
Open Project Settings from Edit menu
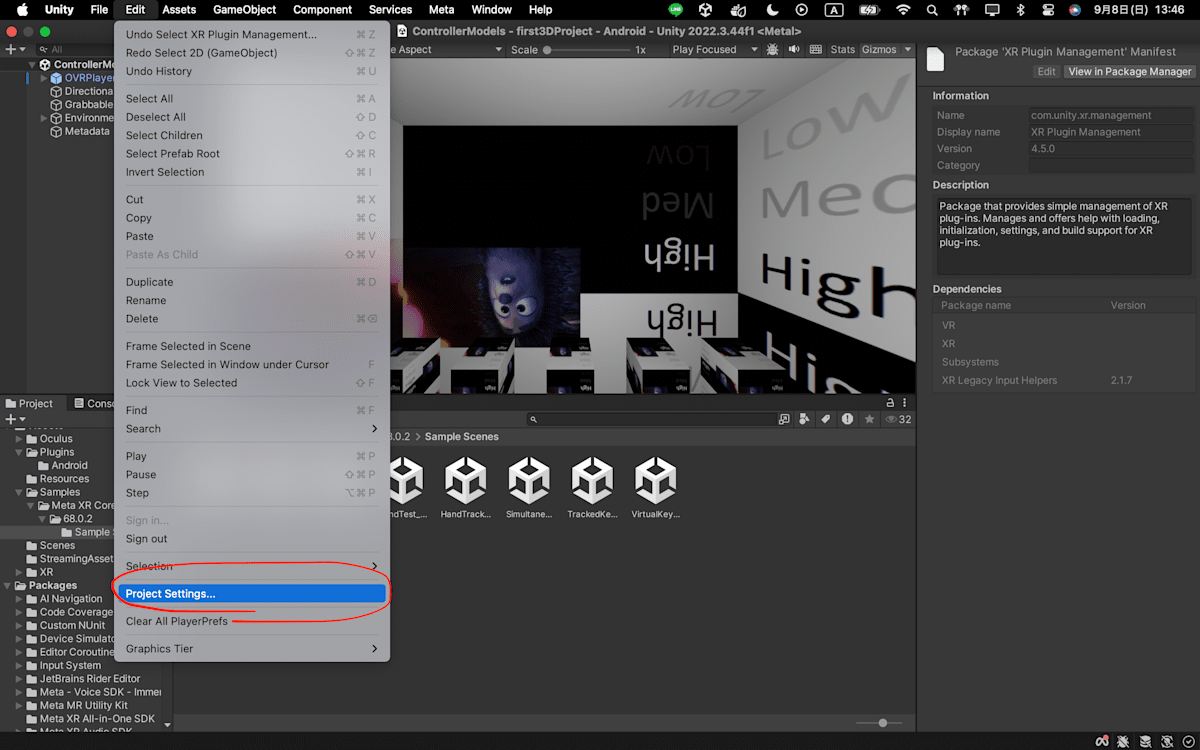(251, 594)
